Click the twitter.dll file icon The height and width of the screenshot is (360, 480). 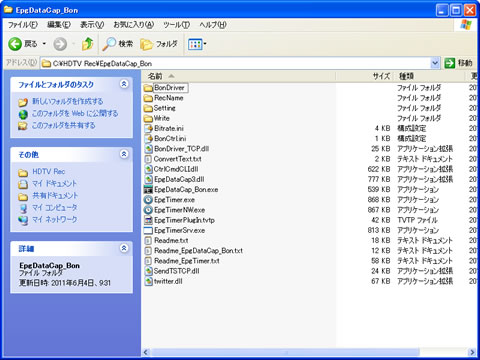coord(148,281)
